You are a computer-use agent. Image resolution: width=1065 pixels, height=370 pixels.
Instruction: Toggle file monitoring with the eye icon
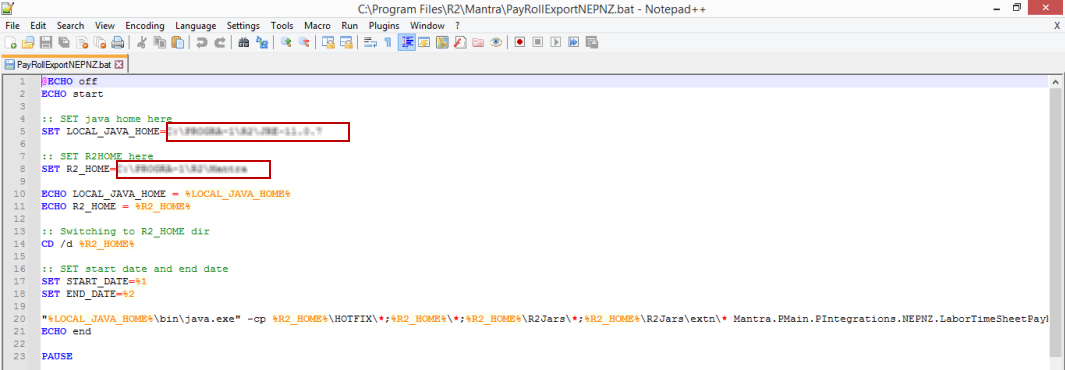[x=496, y=43]
